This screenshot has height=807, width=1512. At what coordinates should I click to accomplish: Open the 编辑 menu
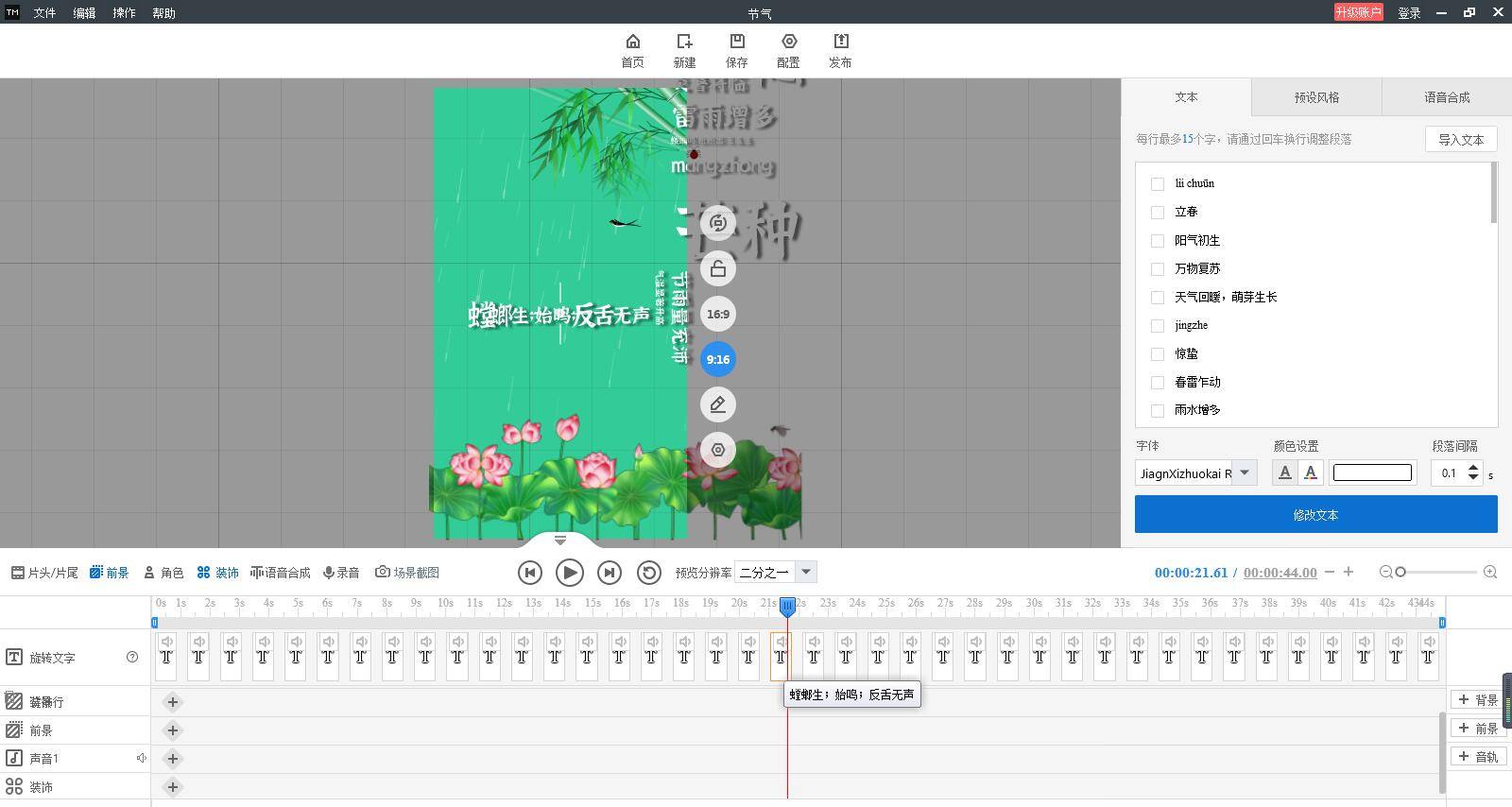point(84,13)
